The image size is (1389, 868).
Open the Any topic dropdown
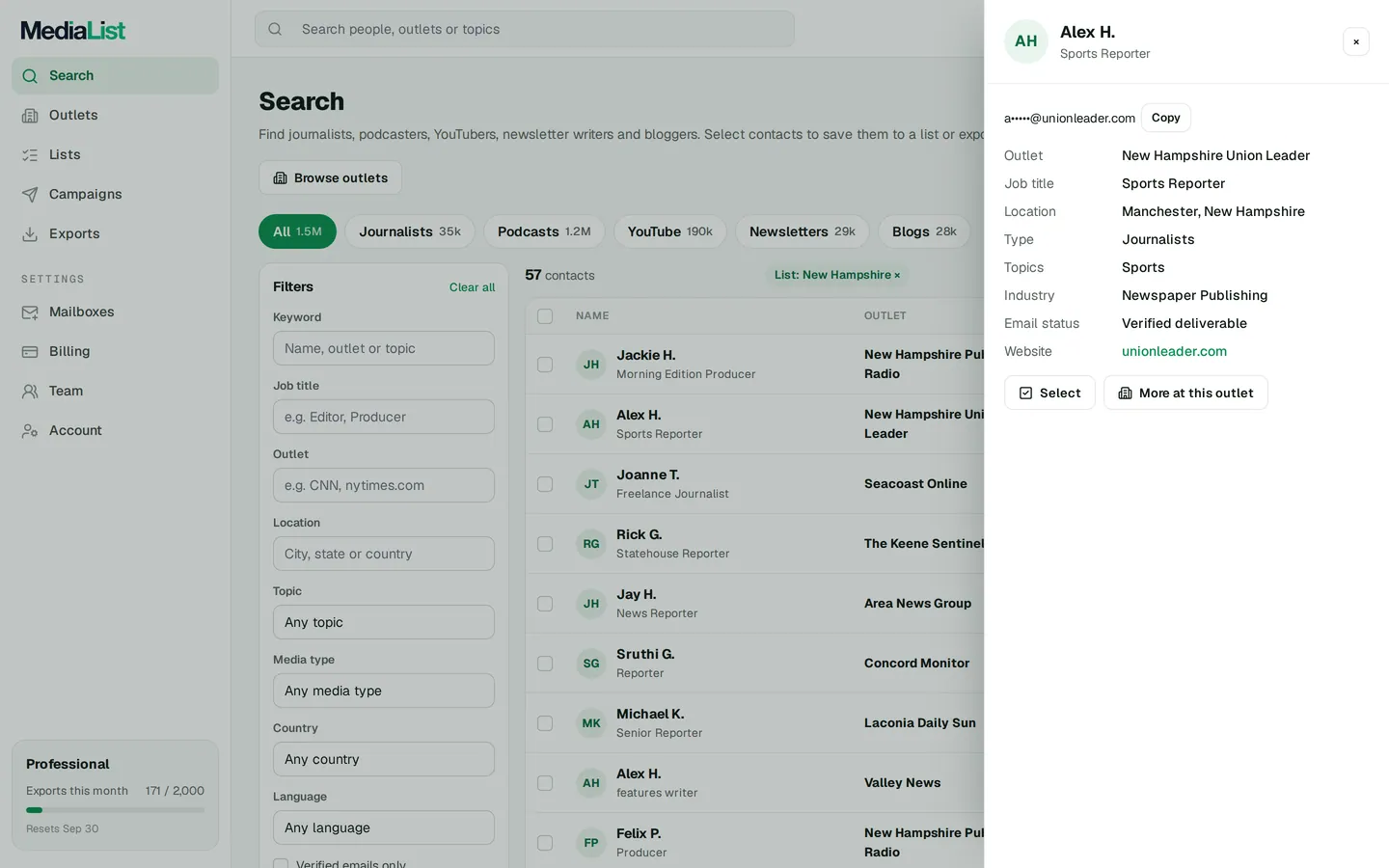pos(384,622)
